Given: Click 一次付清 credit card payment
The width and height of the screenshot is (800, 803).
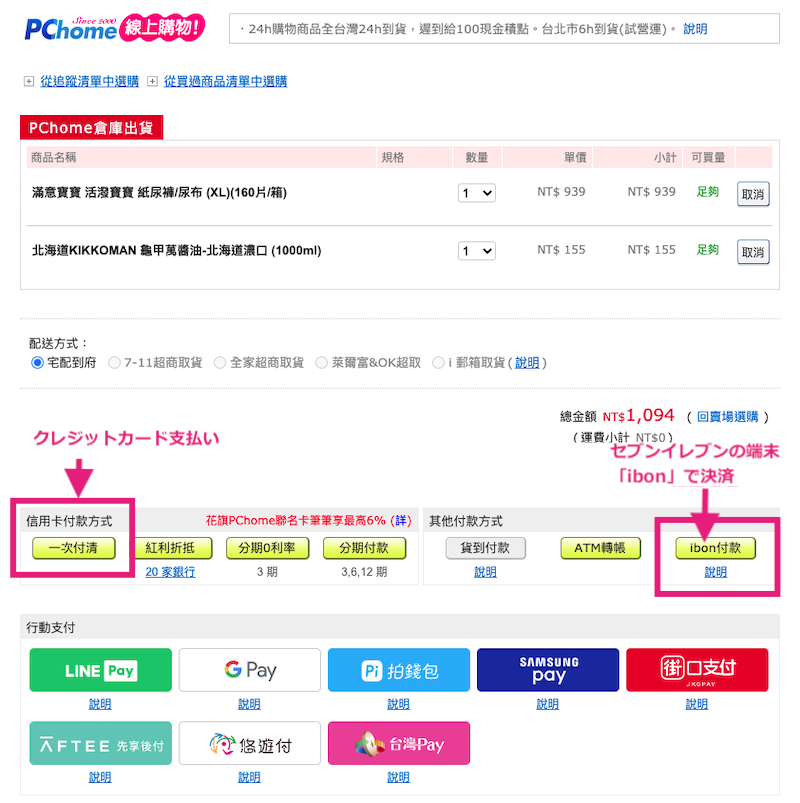Looking at the screenshot, I should (74, 548).
